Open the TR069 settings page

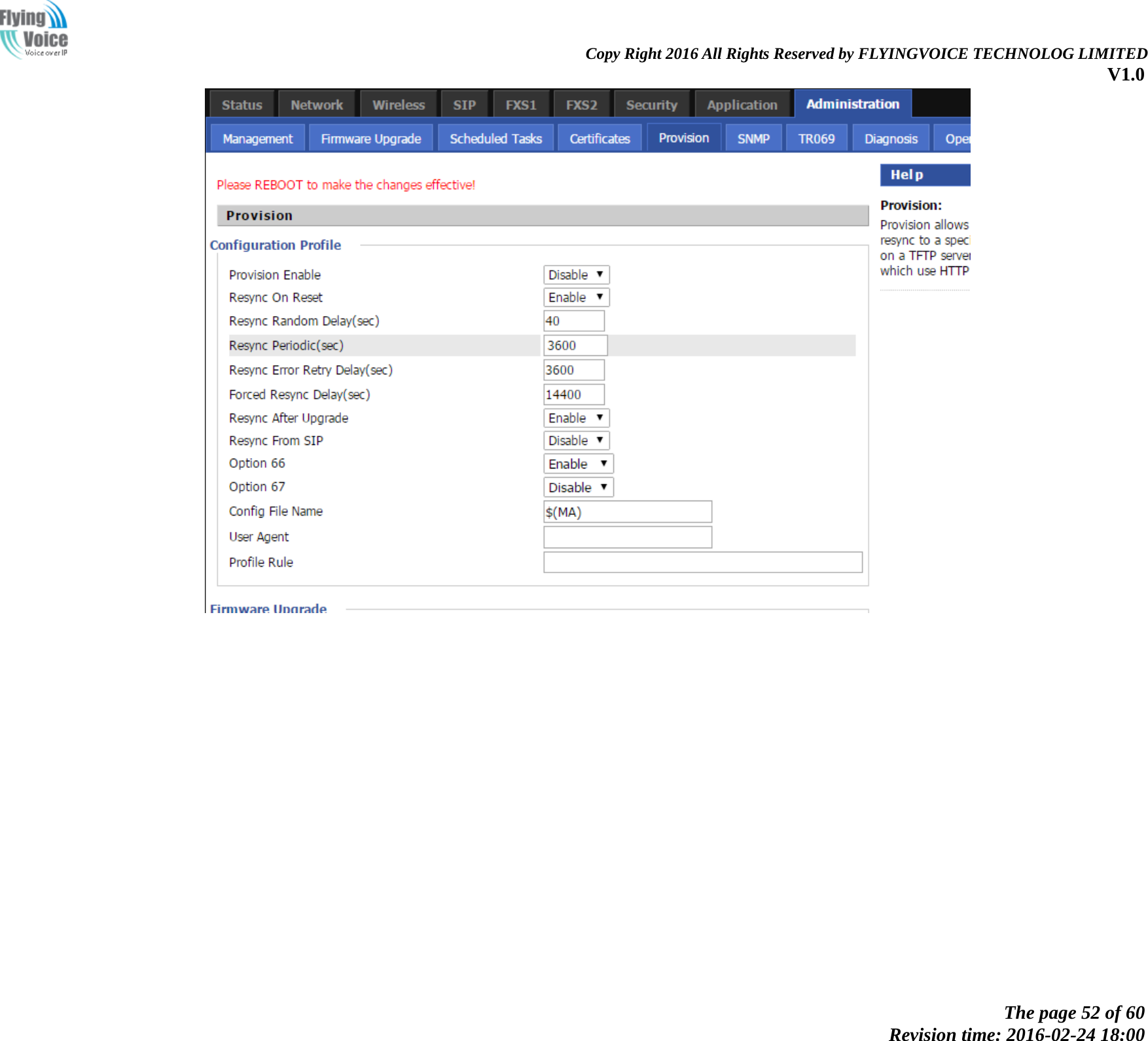click(816, 138)
